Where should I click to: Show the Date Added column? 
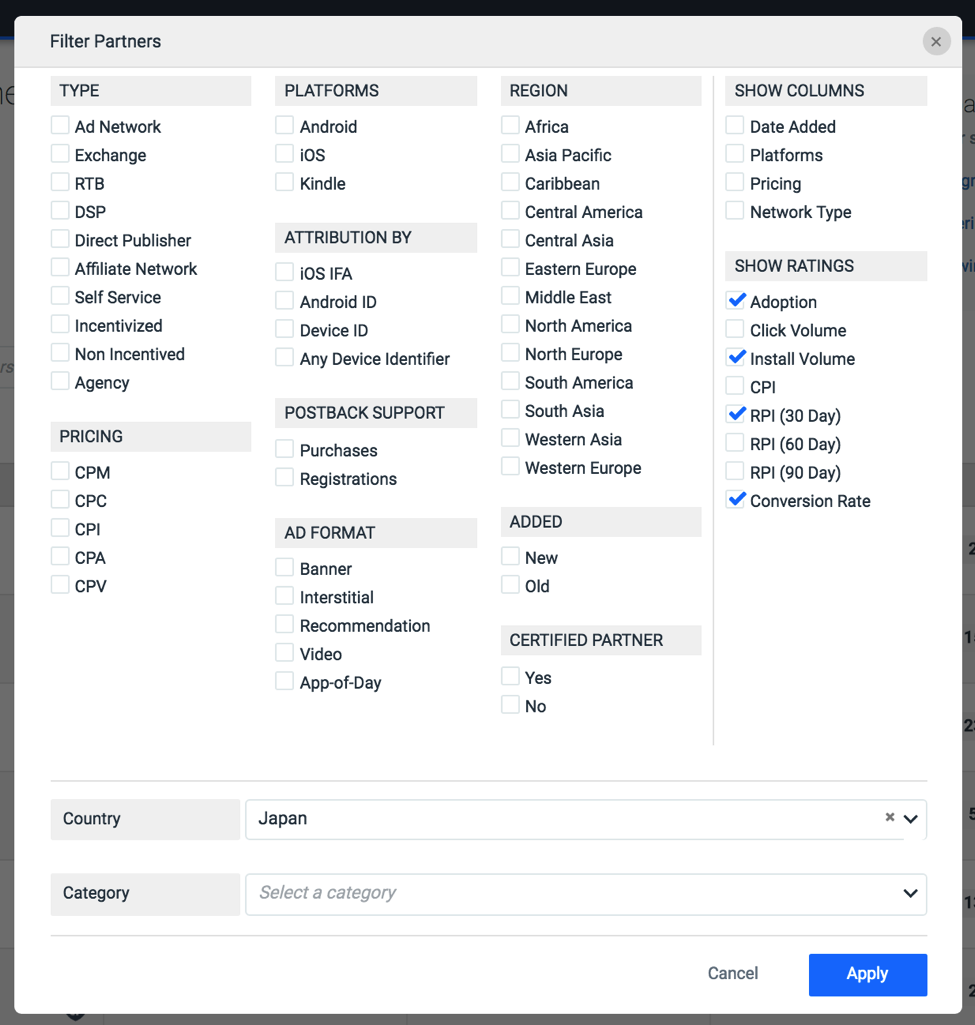(x=736, y=126)
